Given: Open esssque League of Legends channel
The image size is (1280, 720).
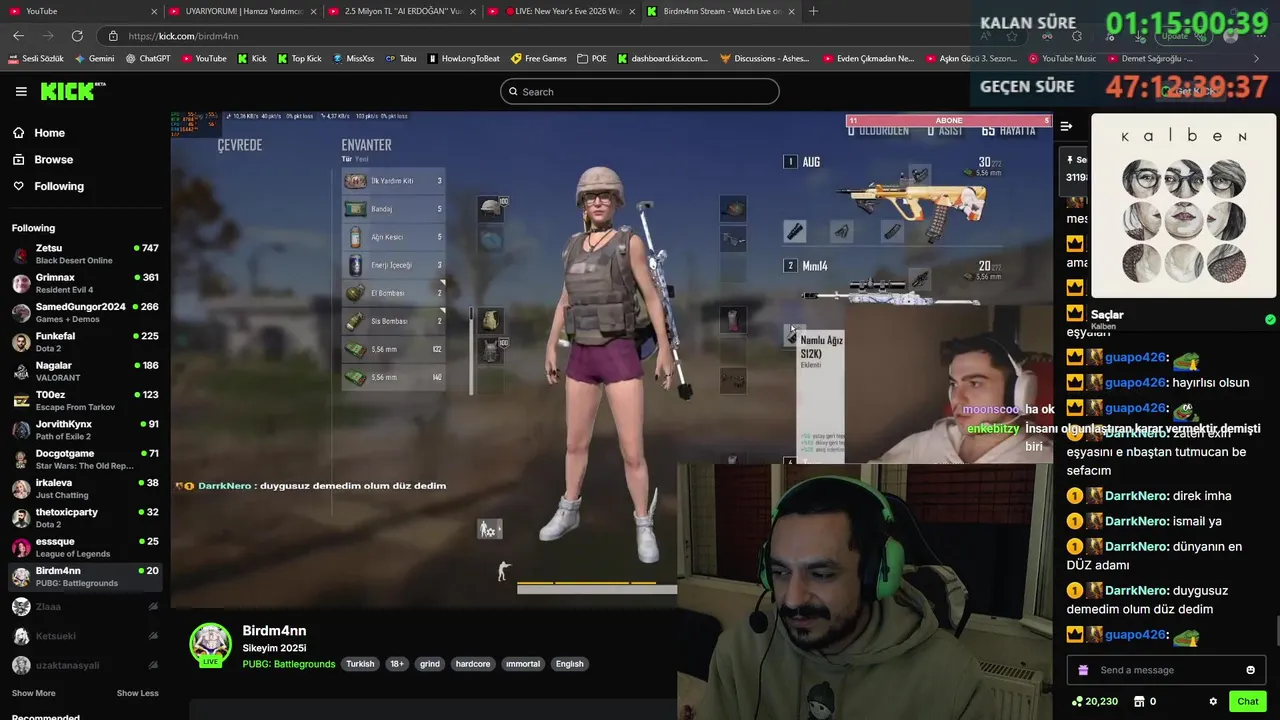Looking at the screenshot, I should [x=85, y=547].
